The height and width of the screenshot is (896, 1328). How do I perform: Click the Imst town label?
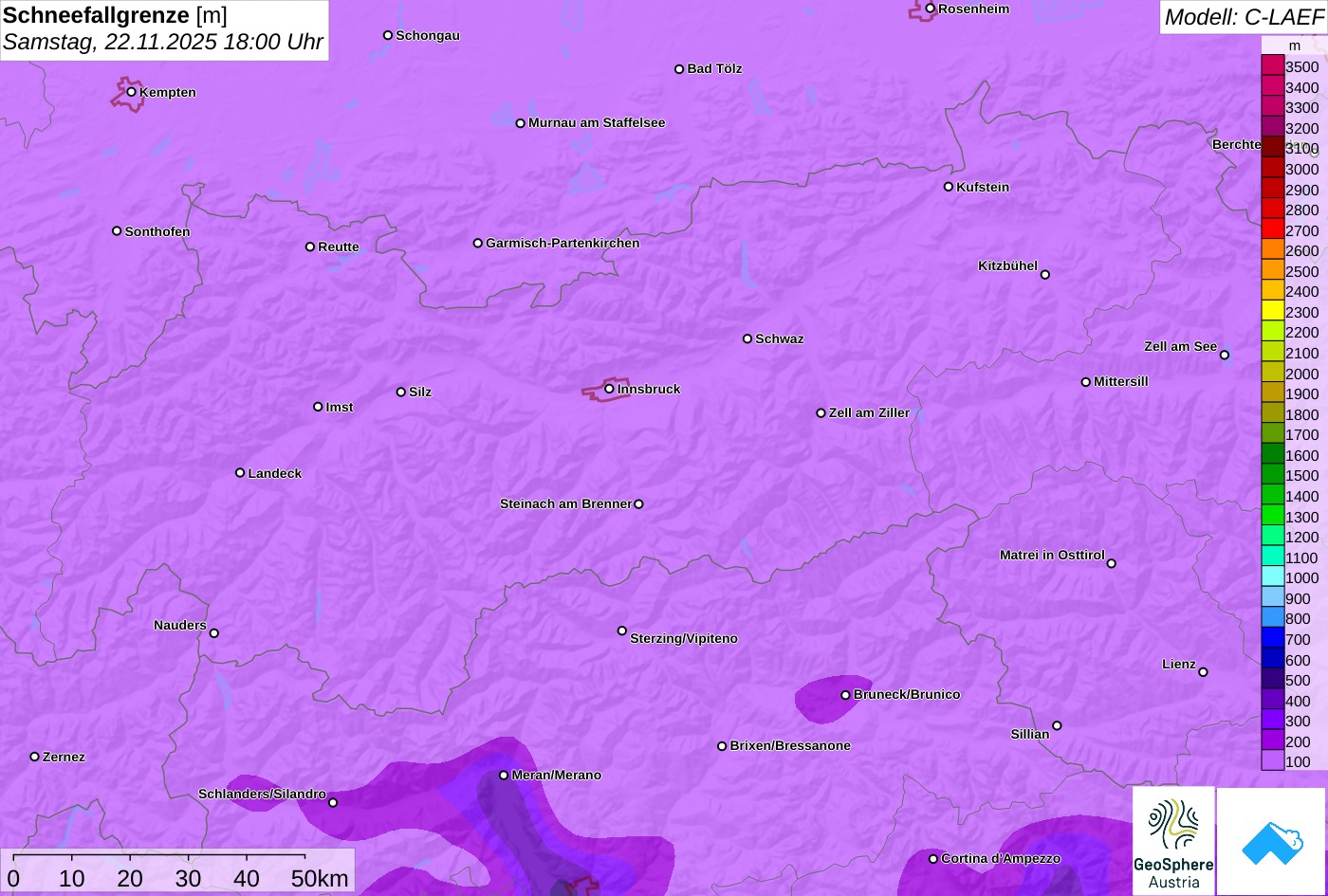click(340, 408)
